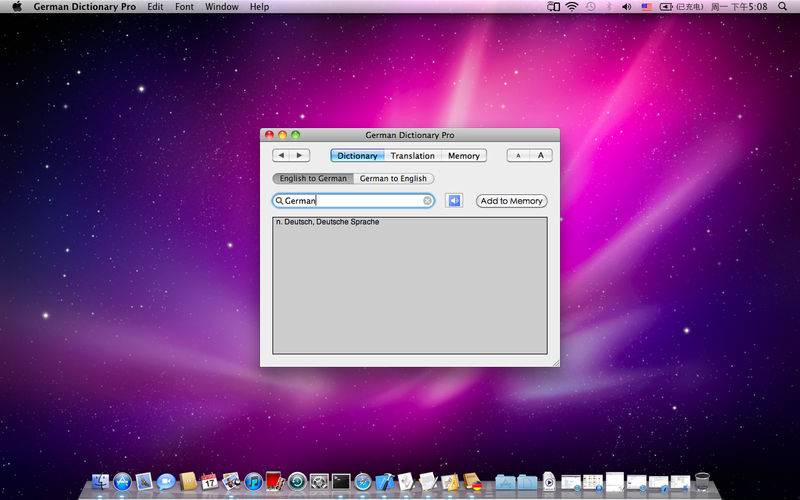Open the Memory tab
800x500 pixels.
tap(464, 156)
